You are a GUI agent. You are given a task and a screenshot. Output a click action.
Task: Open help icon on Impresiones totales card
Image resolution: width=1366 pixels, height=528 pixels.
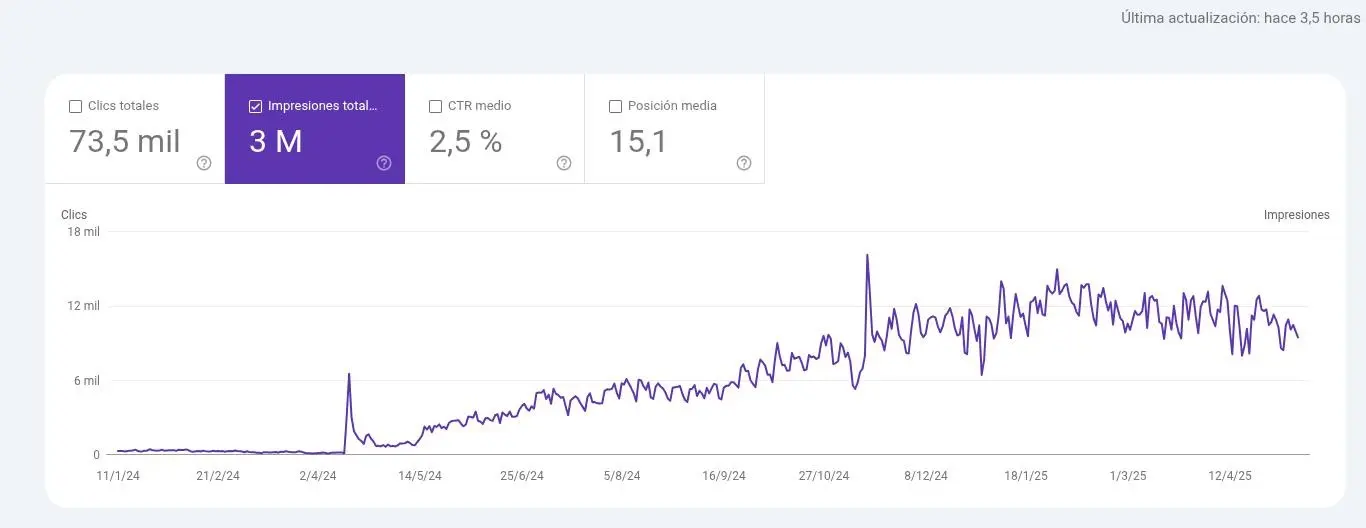click(x=384, y=163)
